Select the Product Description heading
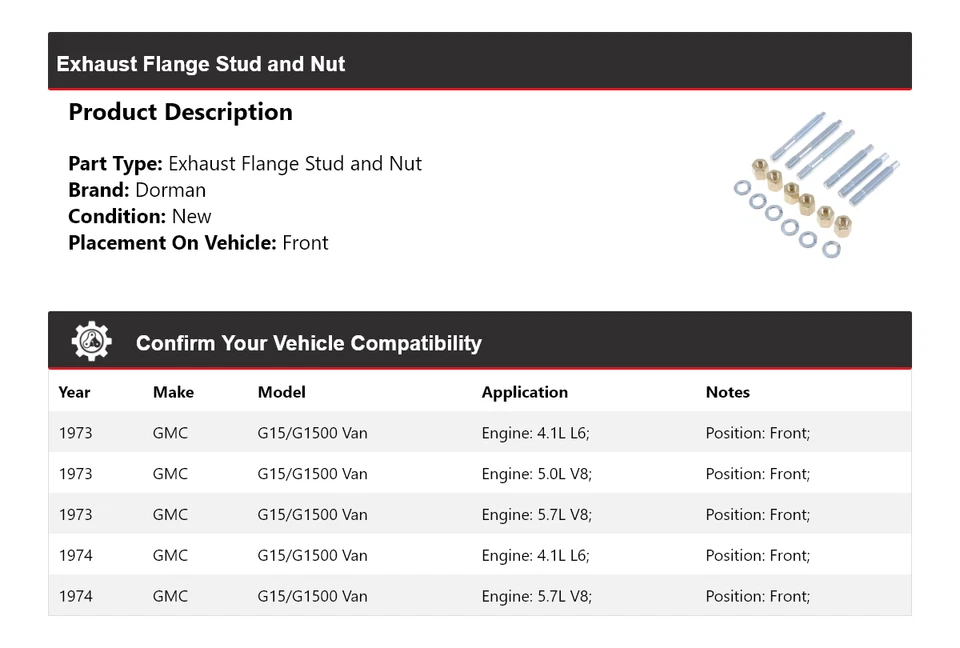960x648 pixels. (180, 112)
